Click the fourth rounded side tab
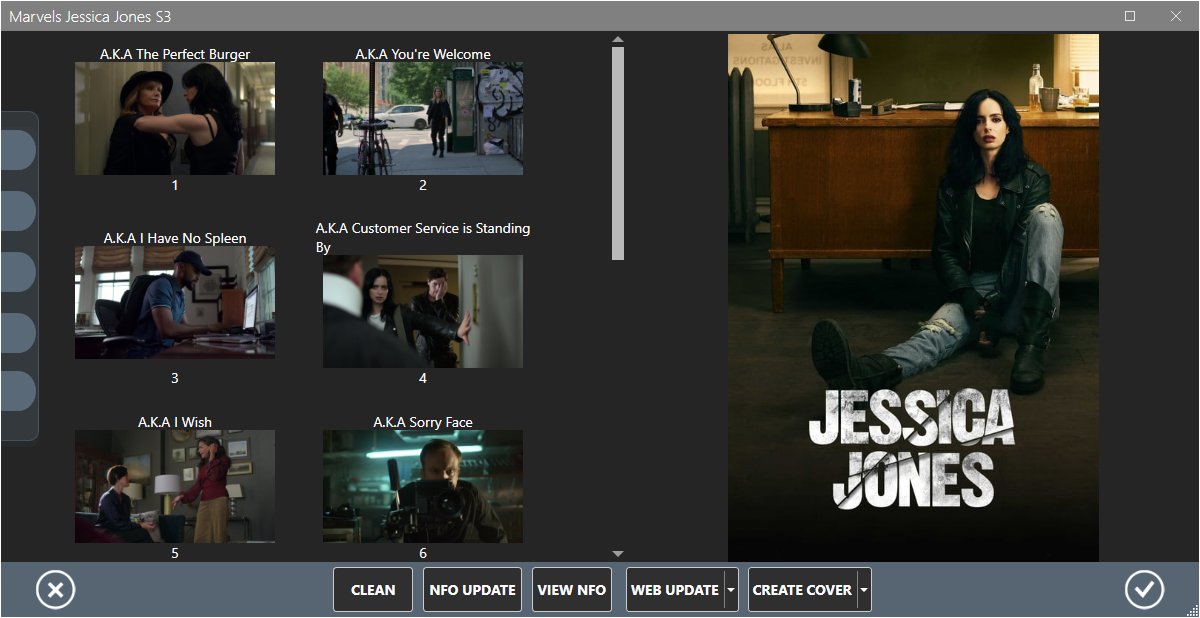This screenshot has width=1200, height=618. [17, 332]
